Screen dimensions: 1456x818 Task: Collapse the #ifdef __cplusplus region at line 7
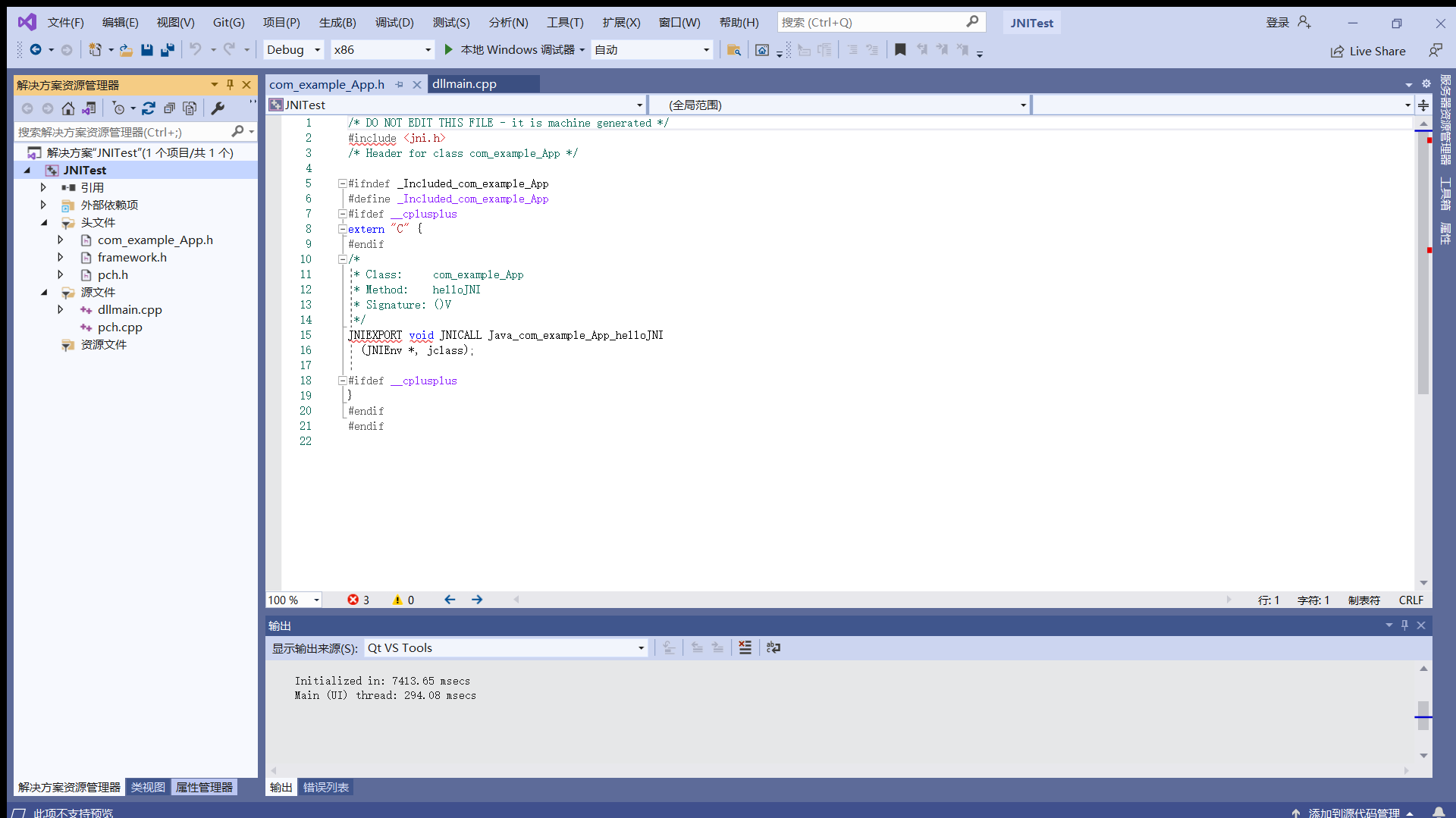pos(342,214)
